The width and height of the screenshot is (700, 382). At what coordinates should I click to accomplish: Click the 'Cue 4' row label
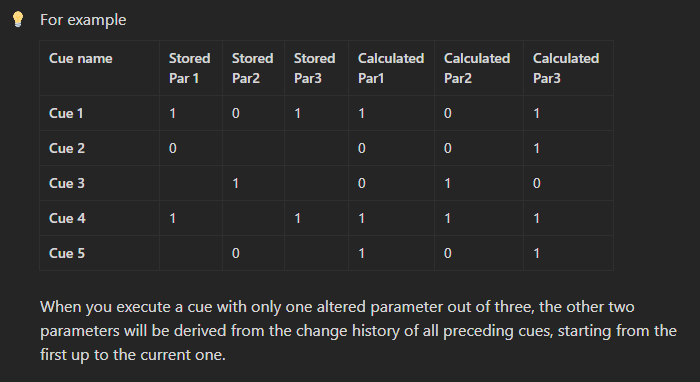pos(67,218)
